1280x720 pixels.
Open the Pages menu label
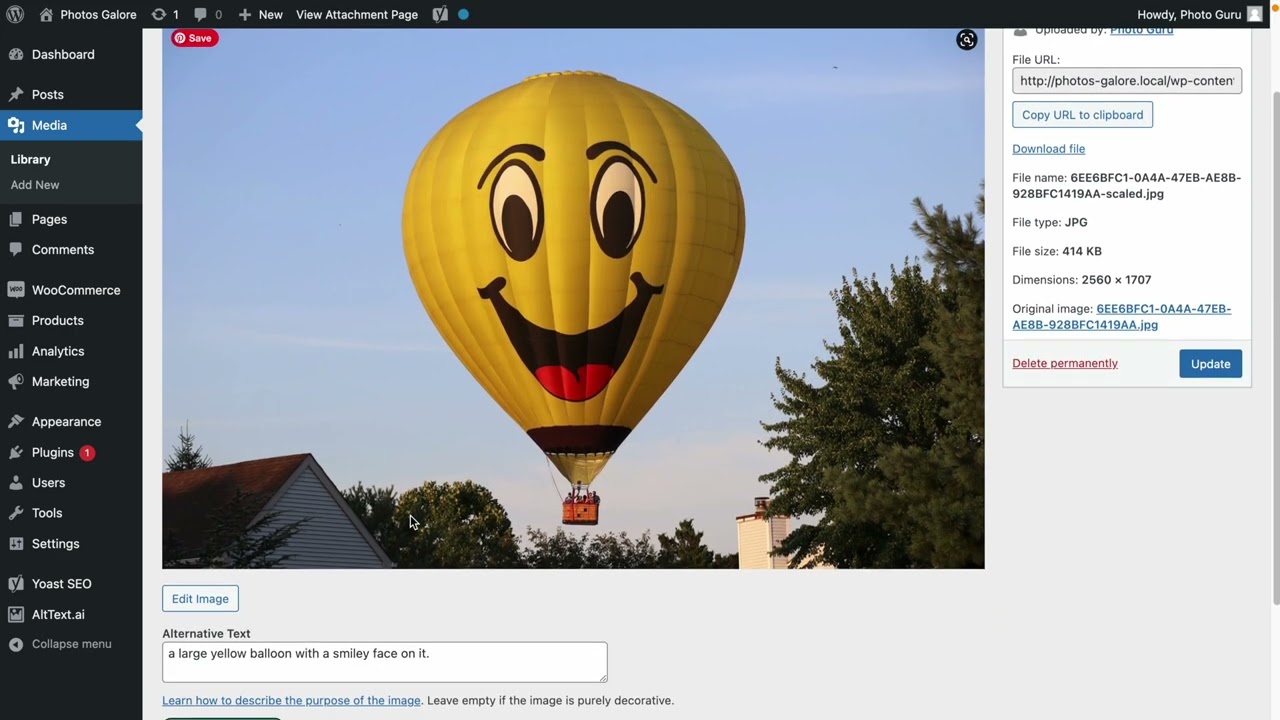click(49, 219)
